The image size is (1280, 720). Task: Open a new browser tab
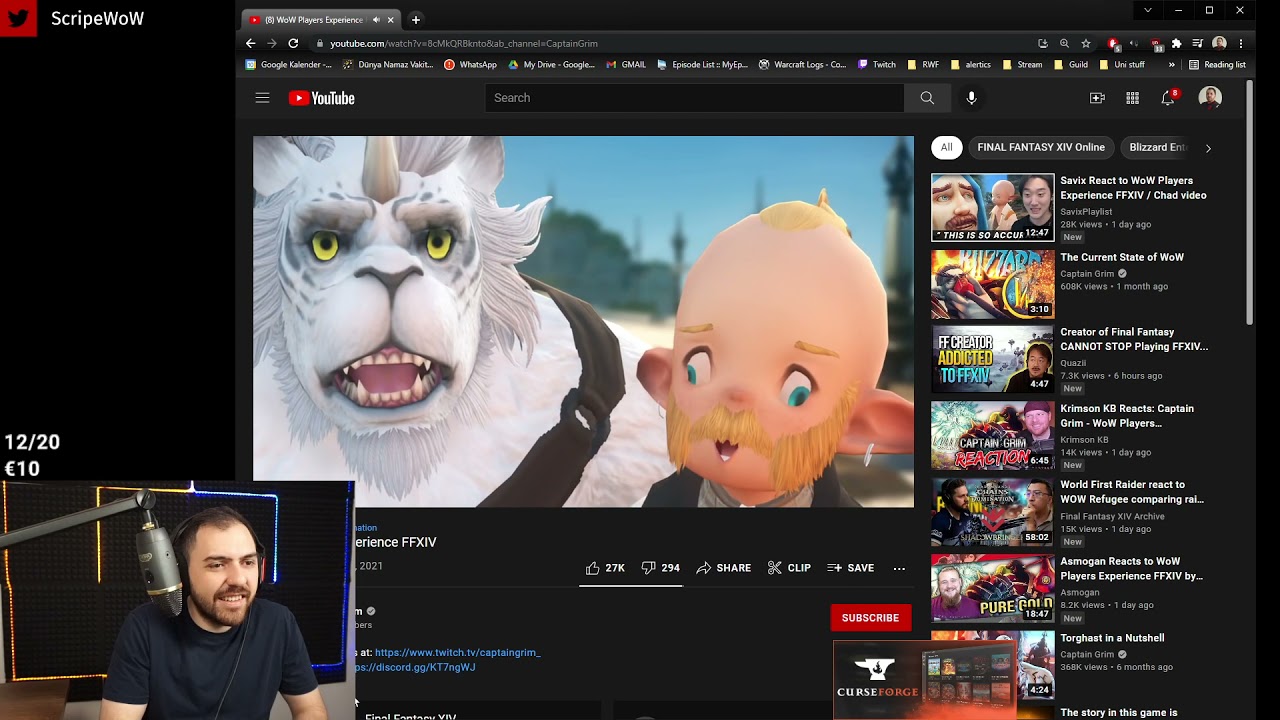click(x=416, y=19)
